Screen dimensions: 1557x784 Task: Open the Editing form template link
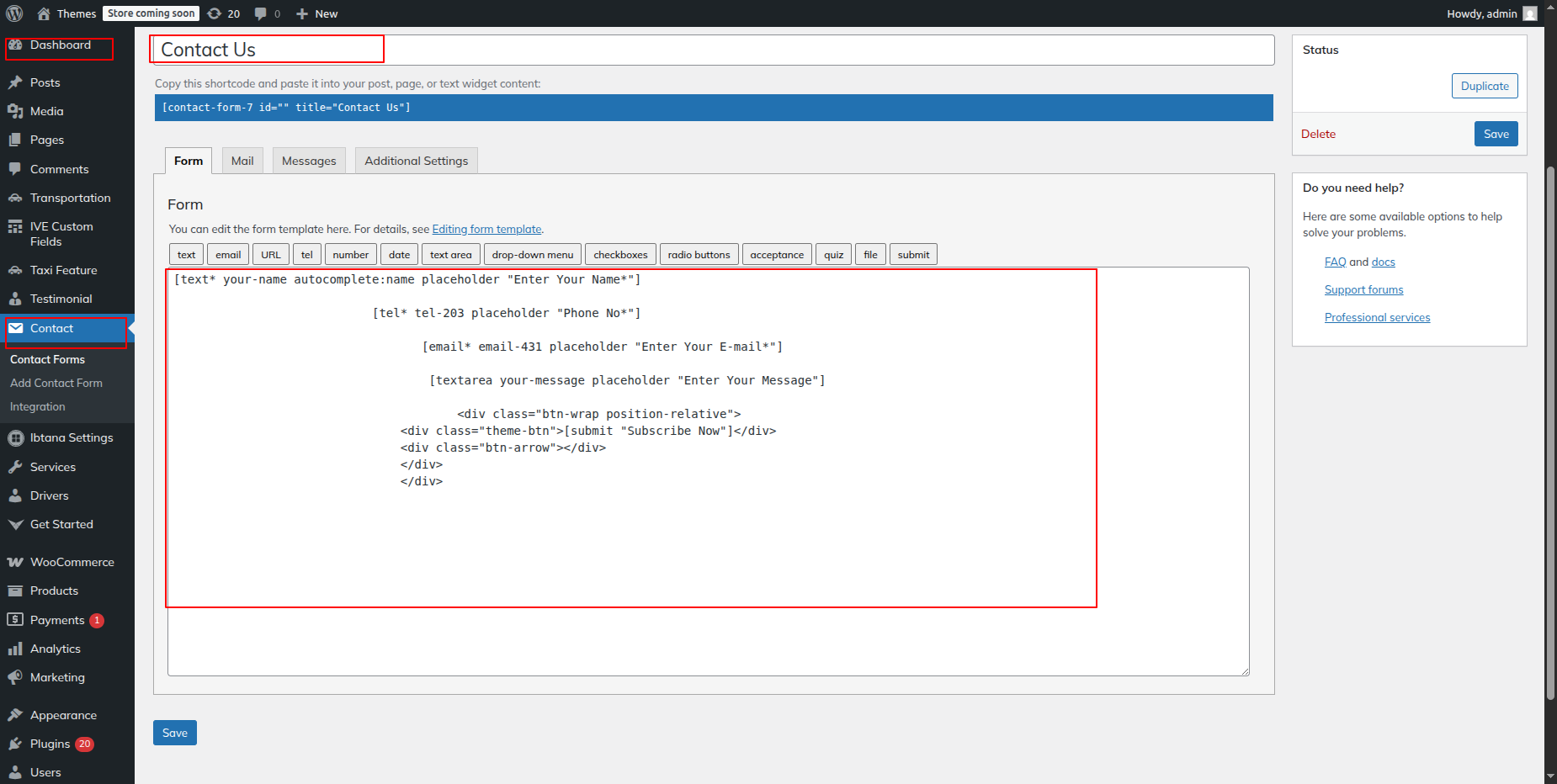(486, 229)
